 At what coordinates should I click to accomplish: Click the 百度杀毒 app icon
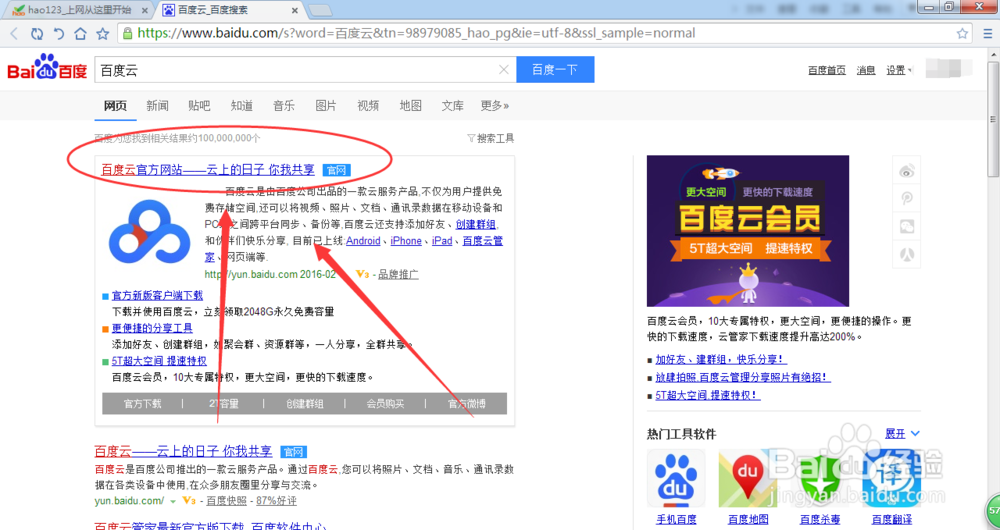820,478
